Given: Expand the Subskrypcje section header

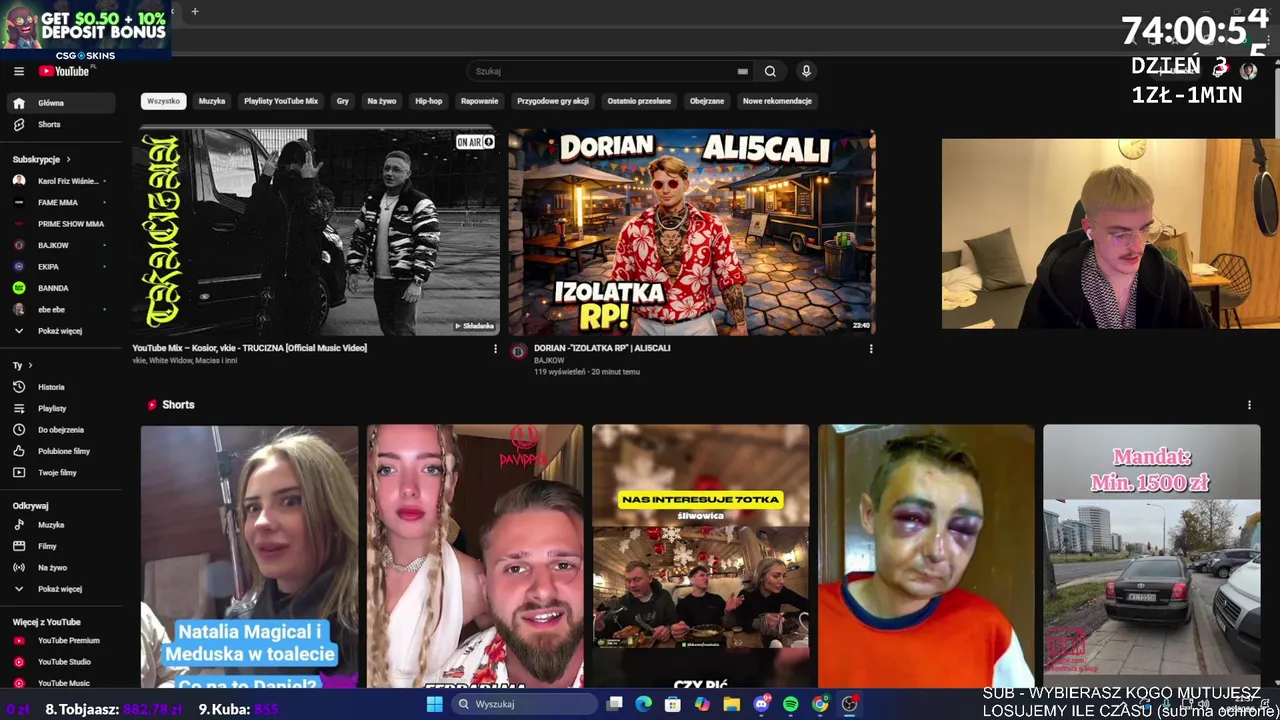Looking at the screenshot, I should 42,159.
